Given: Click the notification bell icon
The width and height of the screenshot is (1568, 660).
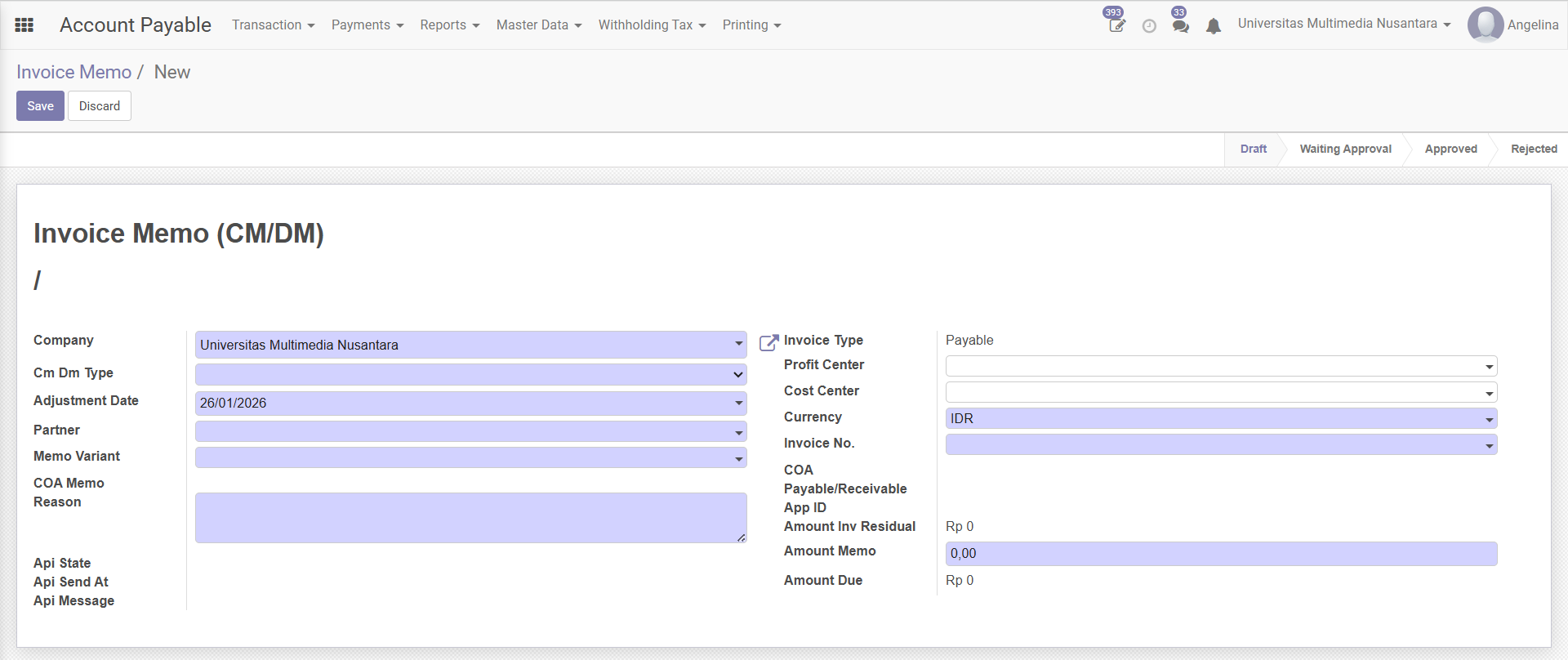Looking at the screenshot, I should click(x=1214, y=26).
